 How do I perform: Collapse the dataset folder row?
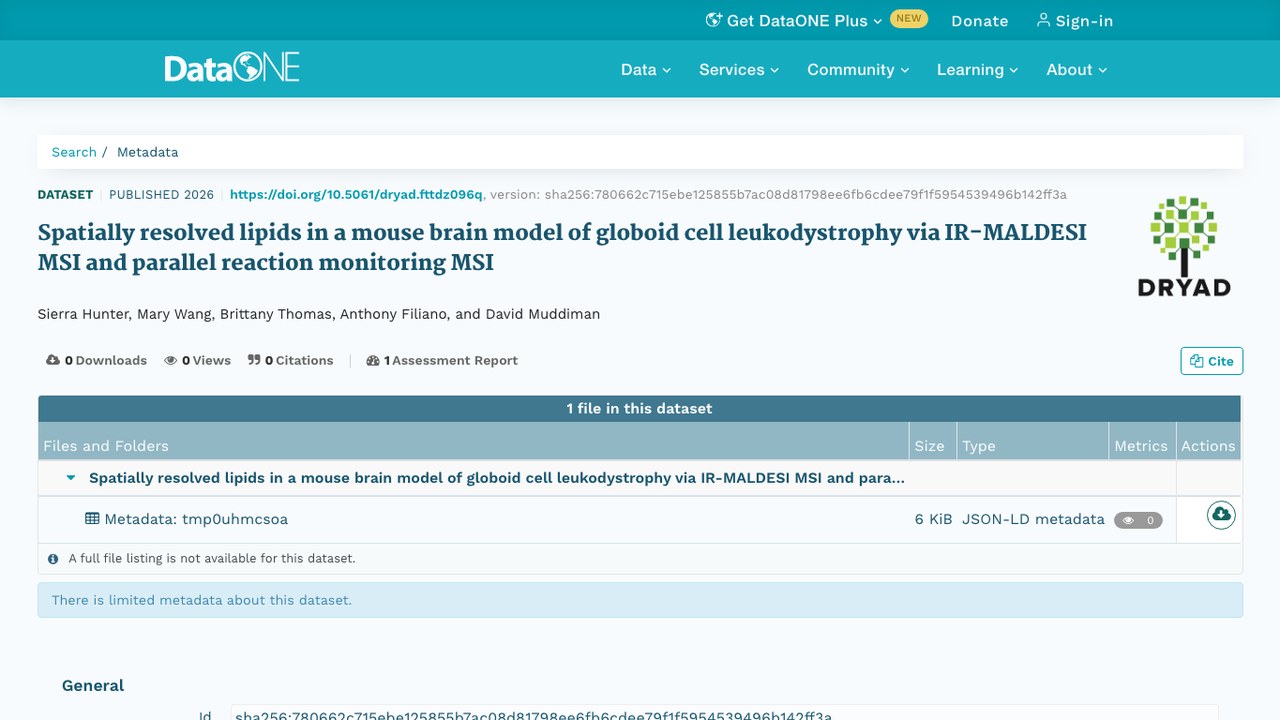(x=71, y=478)
